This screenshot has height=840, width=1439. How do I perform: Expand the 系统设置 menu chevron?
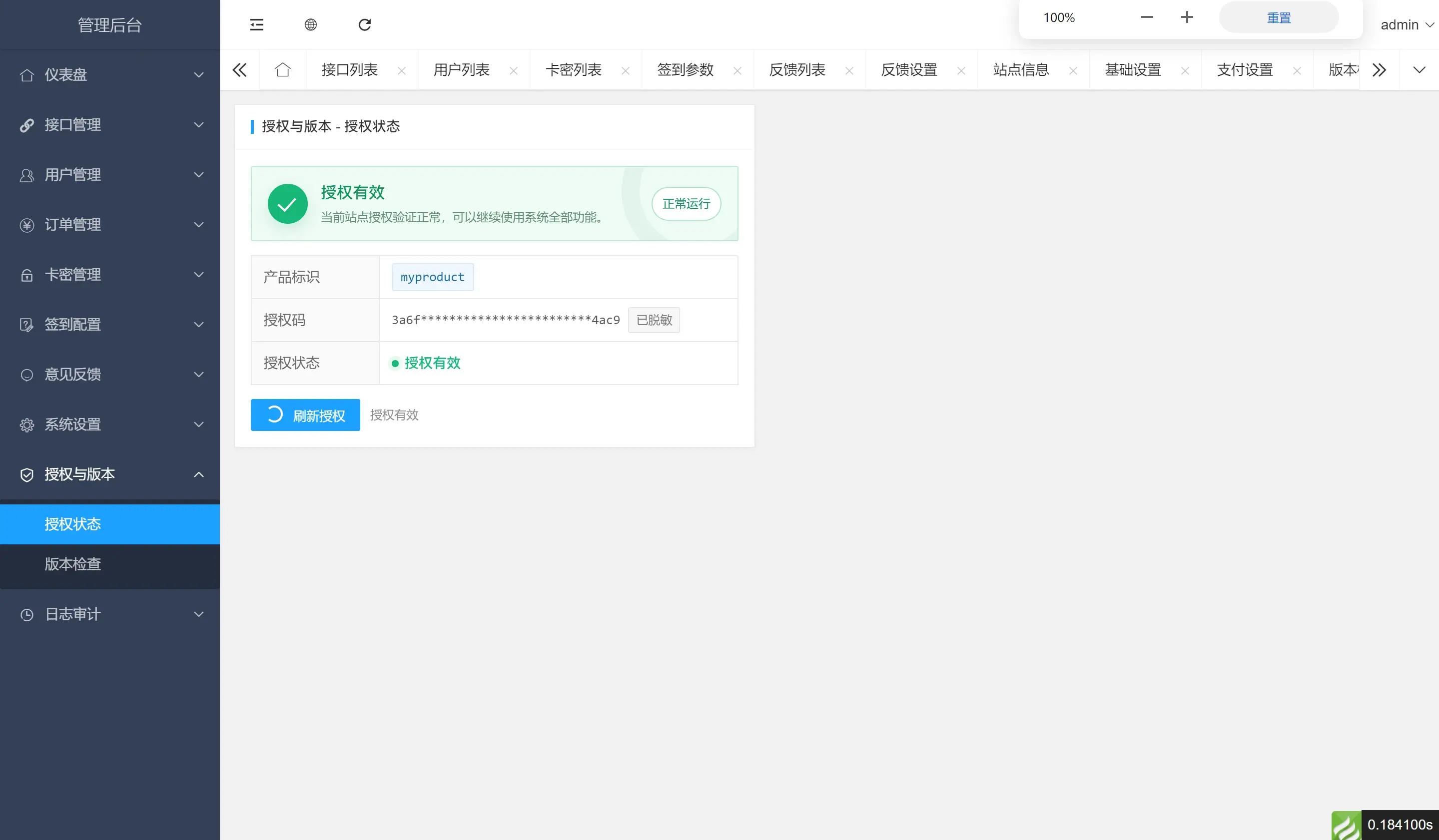coord(199,424)
